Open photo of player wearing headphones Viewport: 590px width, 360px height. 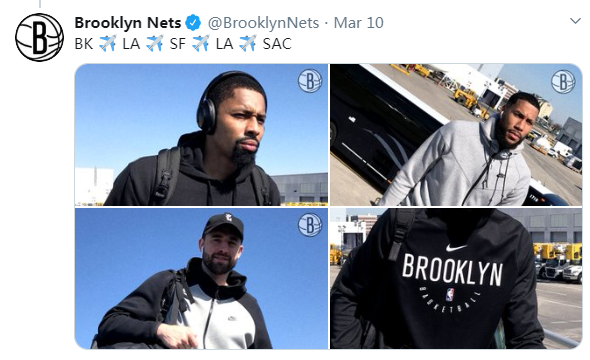pyautogui.click(x=201, y=135)
